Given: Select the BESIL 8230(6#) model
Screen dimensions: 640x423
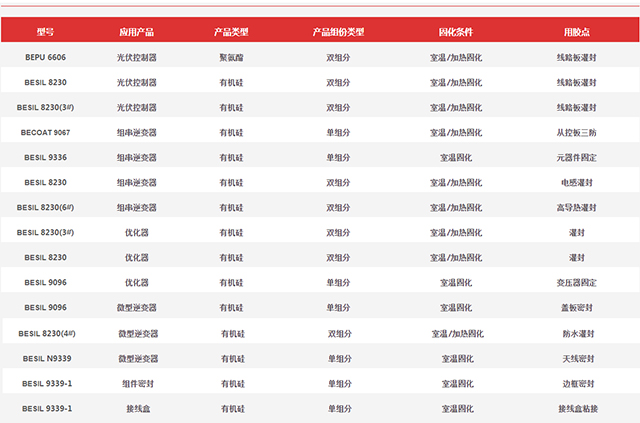Looking at the screenshot, I should [x=45, y=207].
